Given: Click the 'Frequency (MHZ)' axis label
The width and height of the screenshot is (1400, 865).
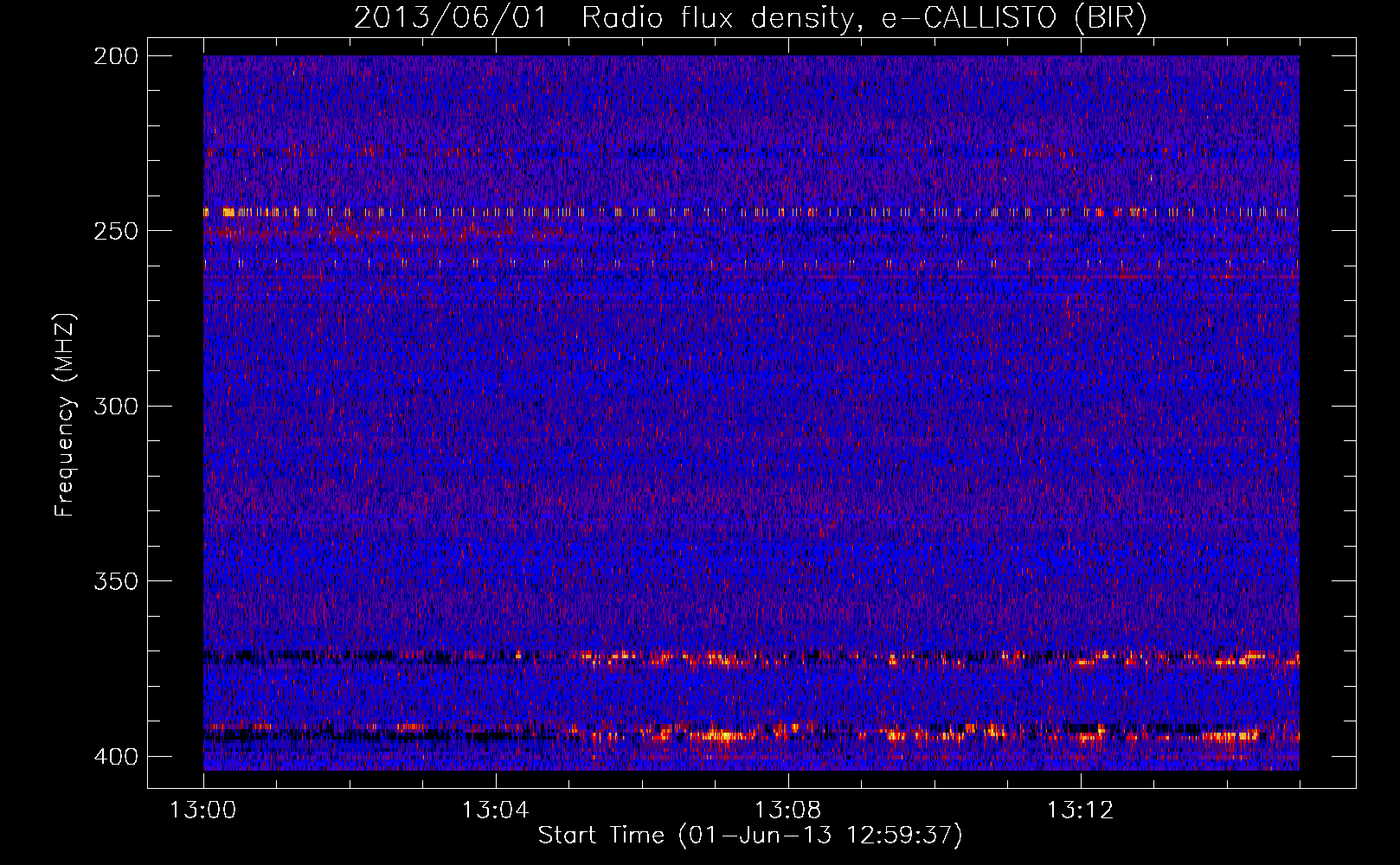Looking at the screenshot, I should click(65, 414).
